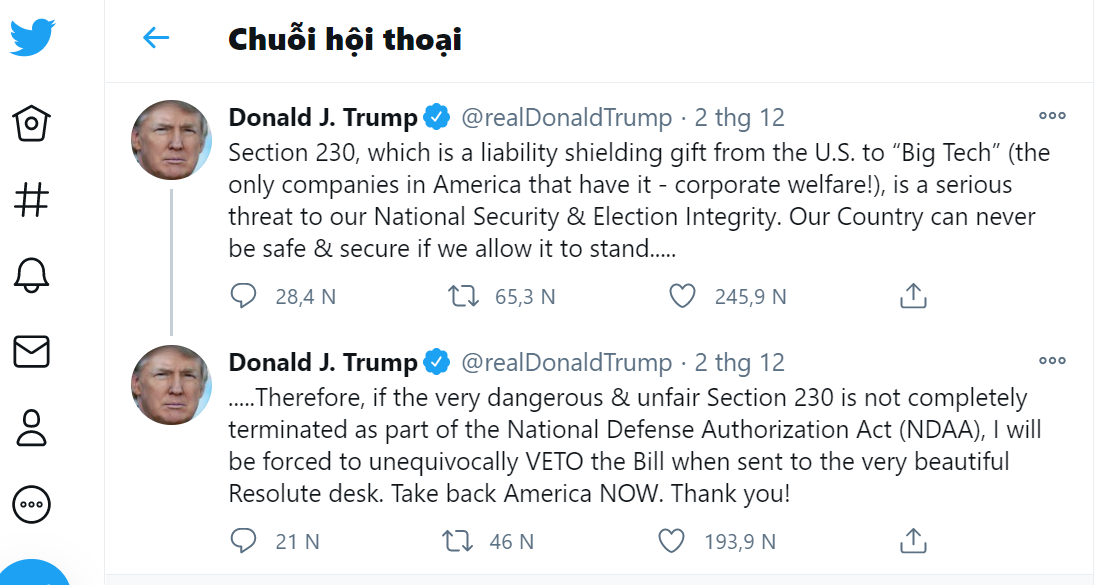Like the first tweet with 245,9 N
This screenshot has width=1099, height=585.
click(x=682, y=296)
